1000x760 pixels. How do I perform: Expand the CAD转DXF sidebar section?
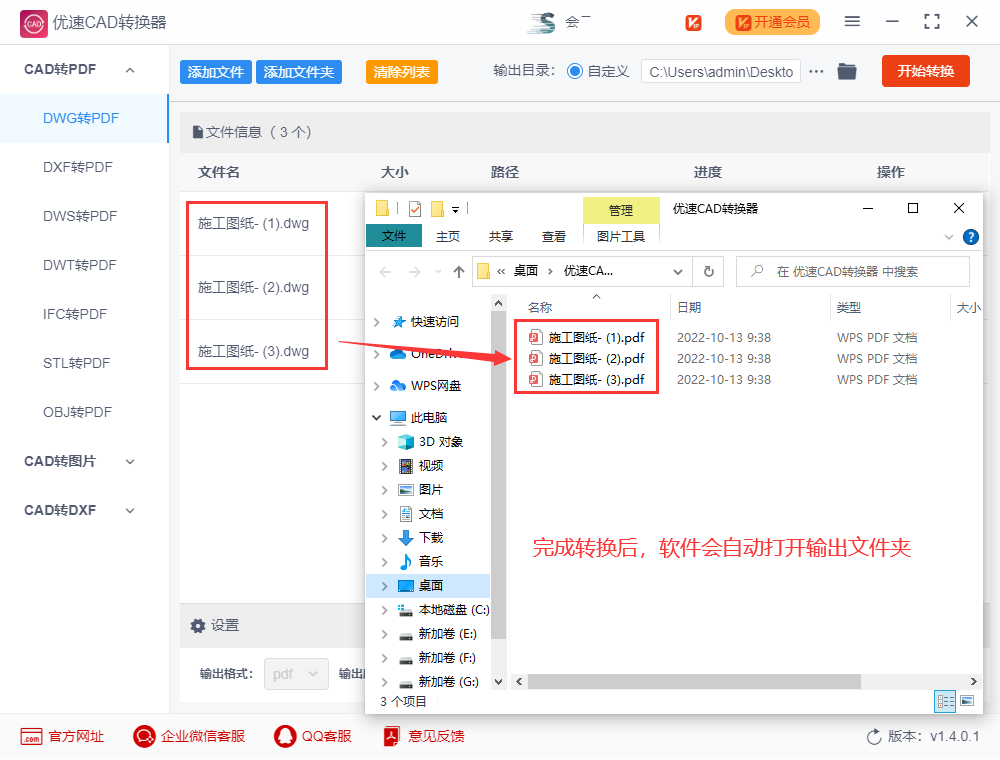(130, 511)
